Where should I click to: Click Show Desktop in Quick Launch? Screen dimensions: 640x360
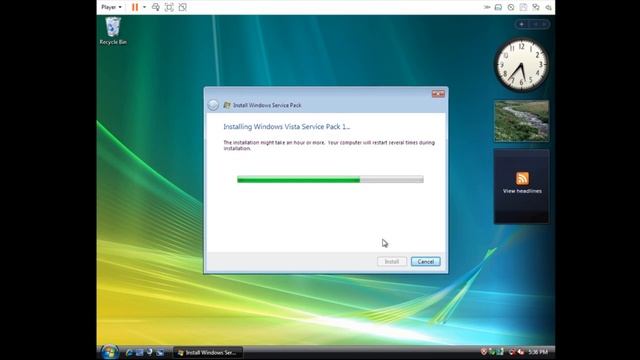point(139,352)
